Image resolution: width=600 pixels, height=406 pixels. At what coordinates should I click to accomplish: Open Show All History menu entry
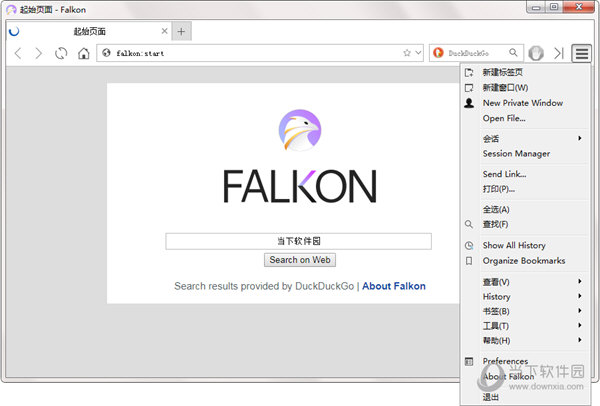click(525, 245)
